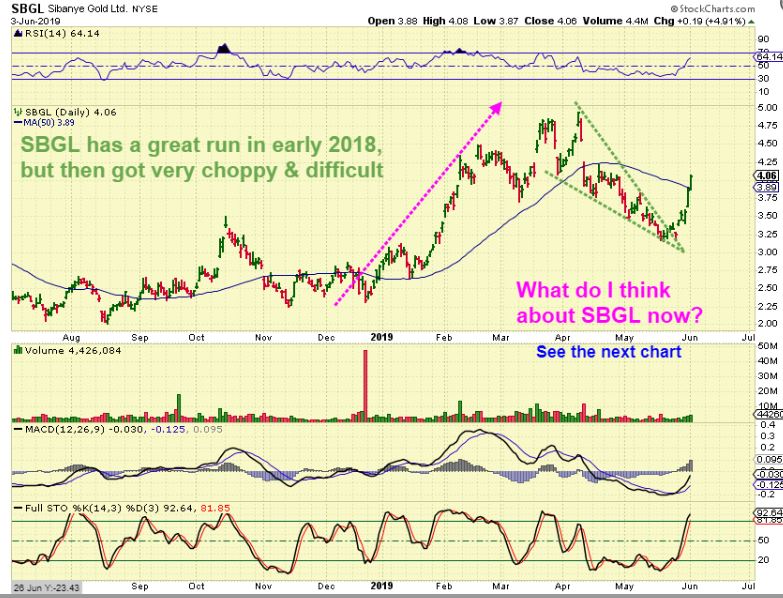Click the blue See the next chart note
The width and height of the screenshot is (783, 598).
[609, 352]
